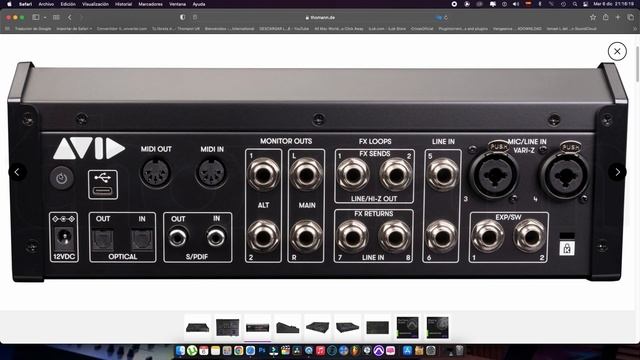Click the page vertical scrollbar
This screenshot has width=640, height=360.
[x=638, y=63]
